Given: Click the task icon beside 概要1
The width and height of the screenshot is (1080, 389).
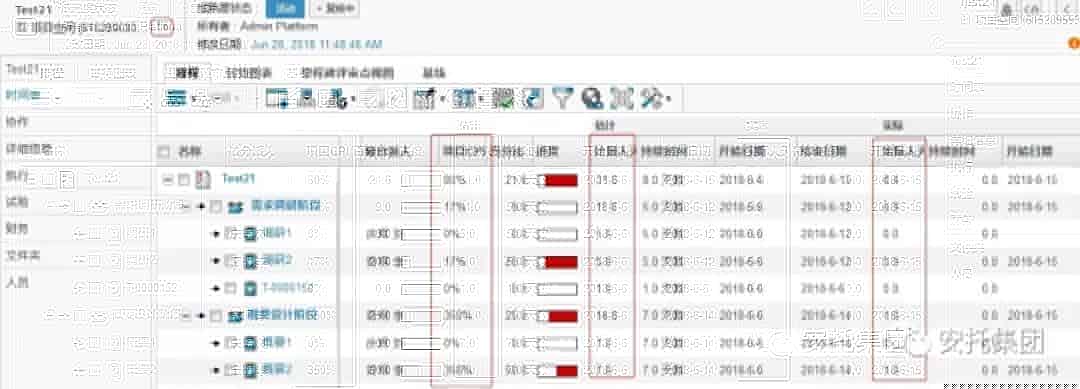Looking at the screenshot, I should (251, 343).
